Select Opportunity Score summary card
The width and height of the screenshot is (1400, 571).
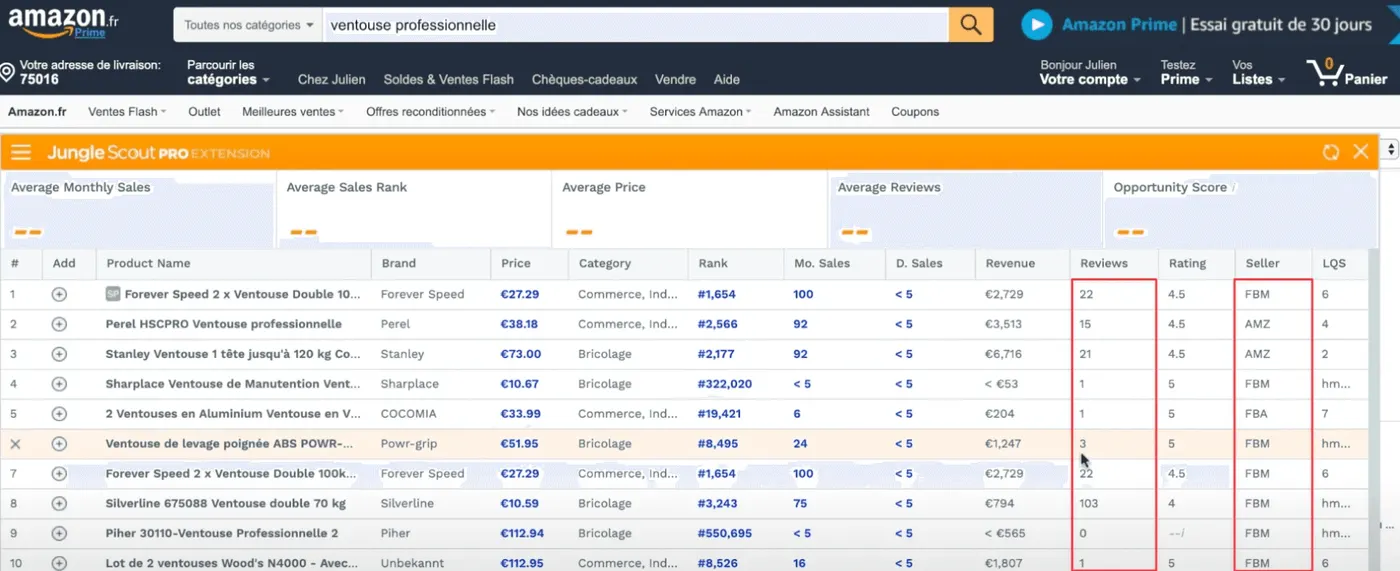point(1241,209)
